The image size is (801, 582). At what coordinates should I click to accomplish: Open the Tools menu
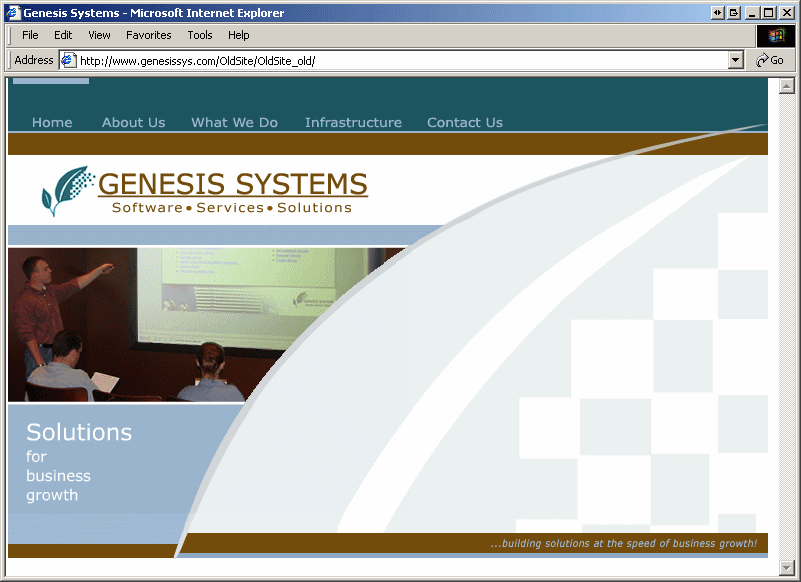(x=200, y=35)
